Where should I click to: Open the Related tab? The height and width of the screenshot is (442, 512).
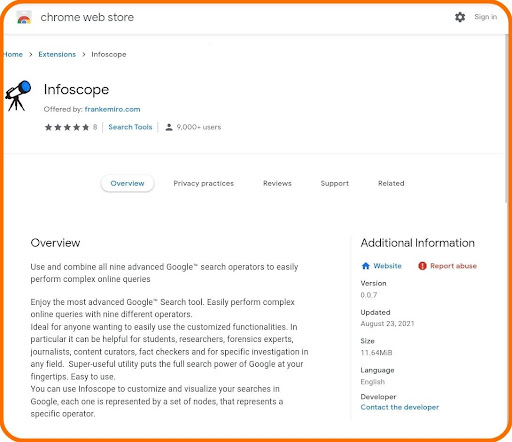click(x=391, y=183)
